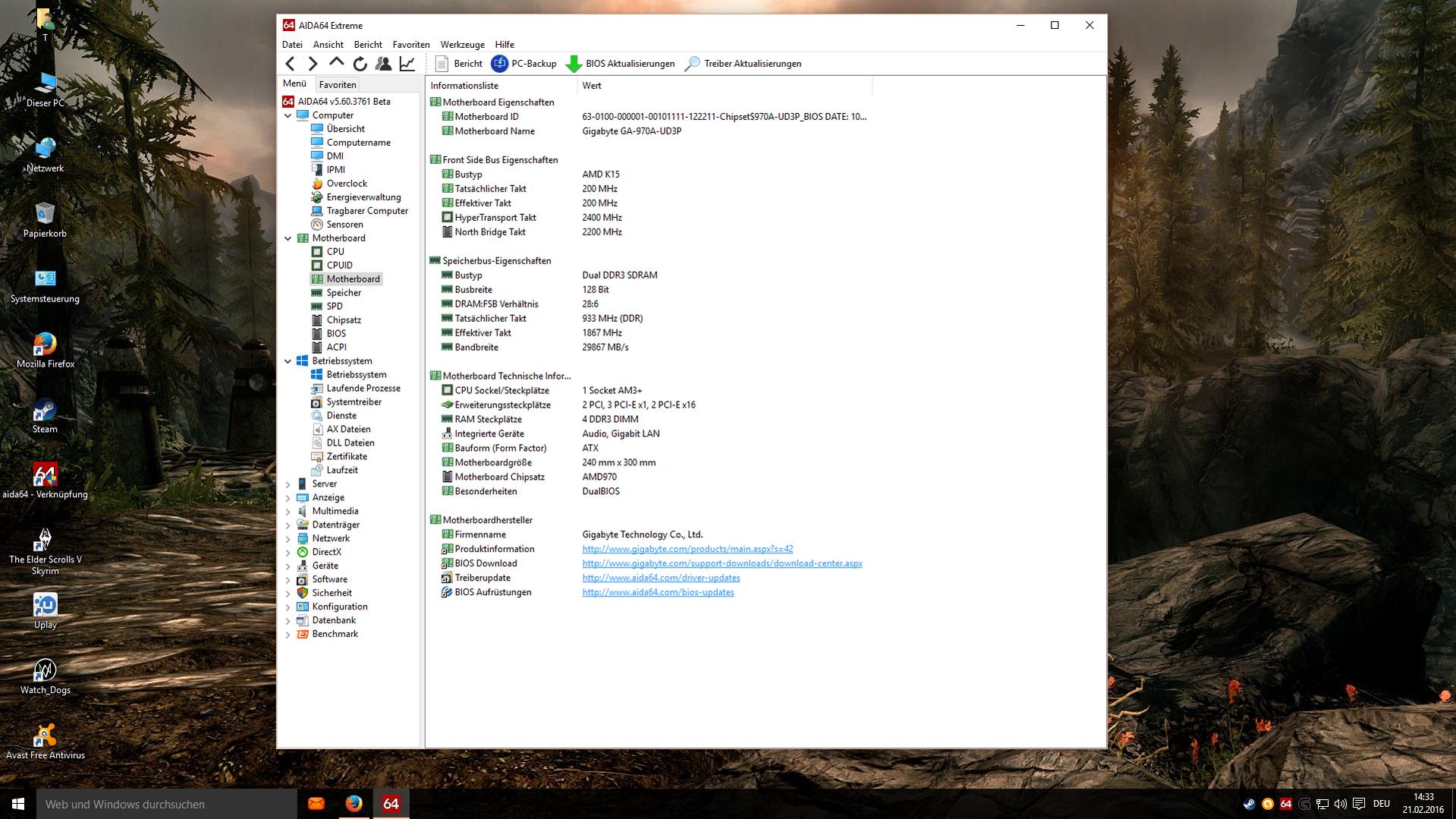
Task: Open Gigabyte Produktinformation link
Action: 687,549
